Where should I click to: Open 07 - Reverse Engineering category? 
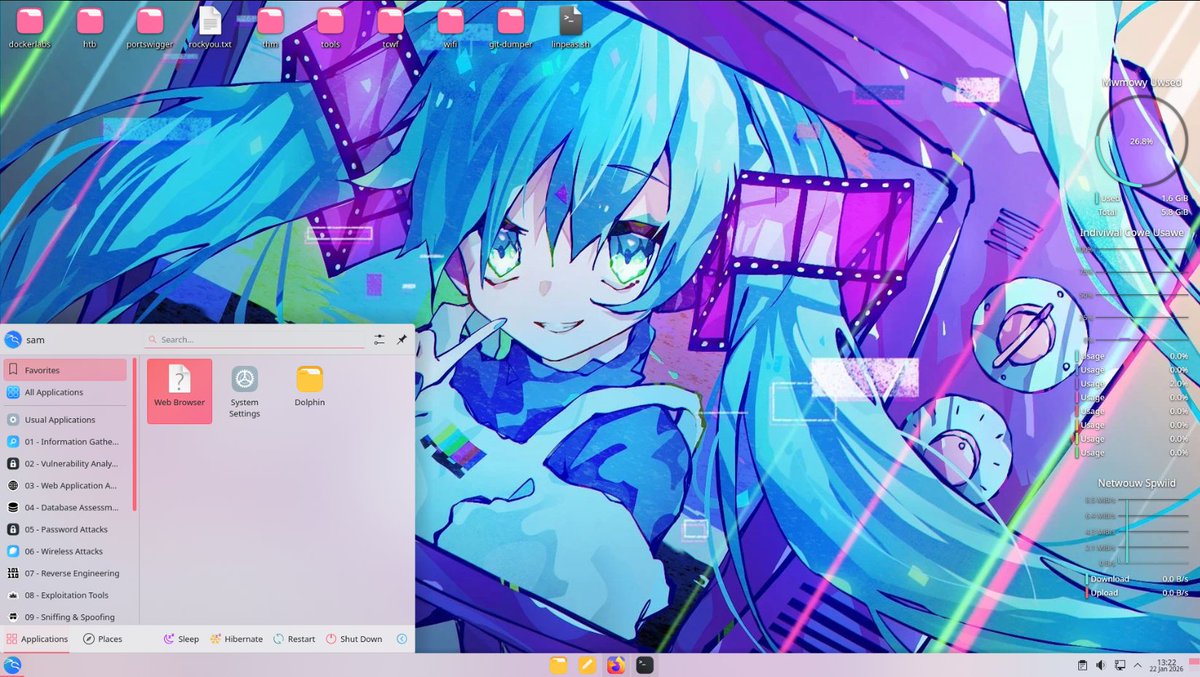point(65,574)
